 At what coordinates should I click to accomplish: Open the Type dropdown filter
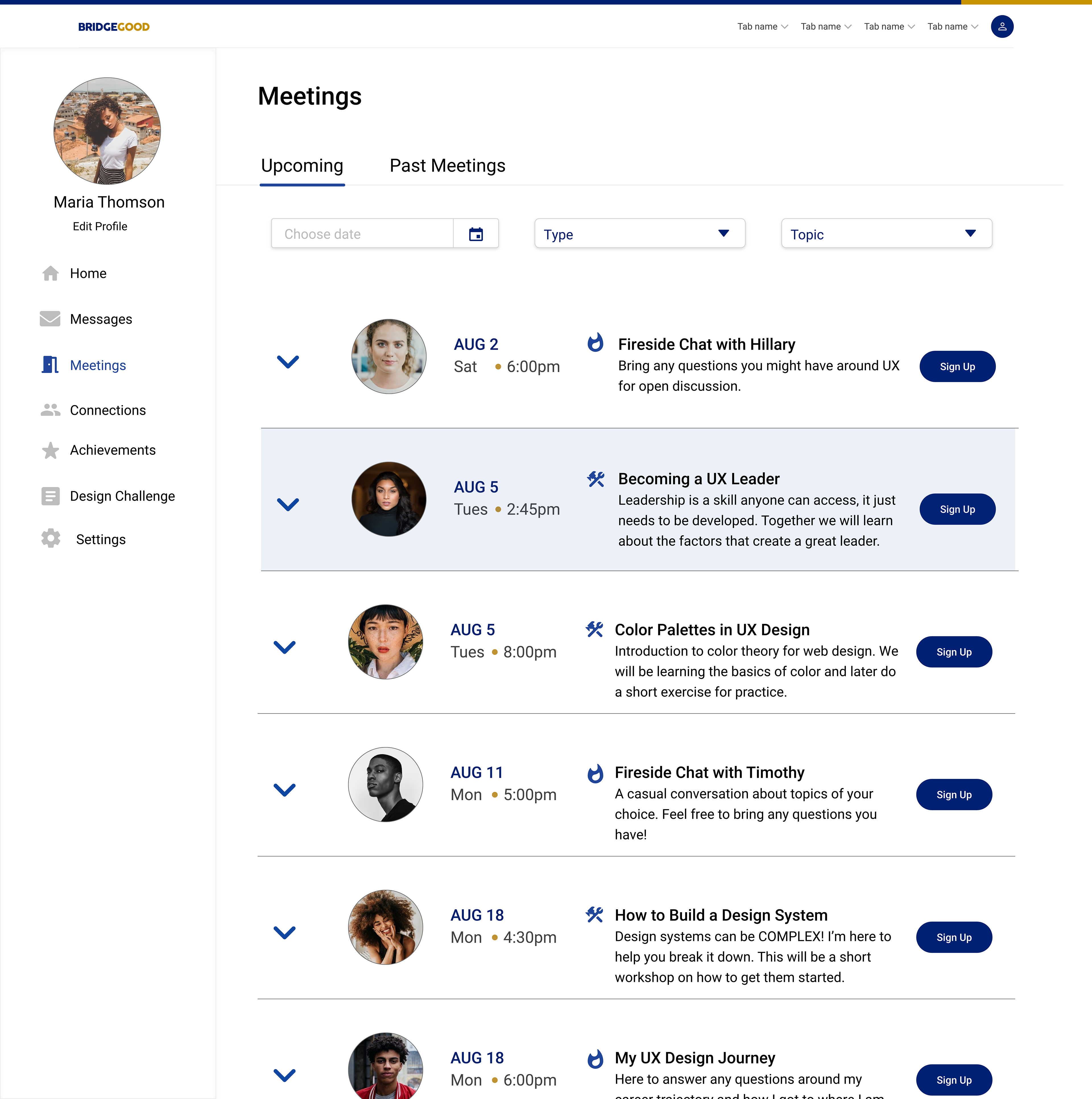[x=640, y=234]
